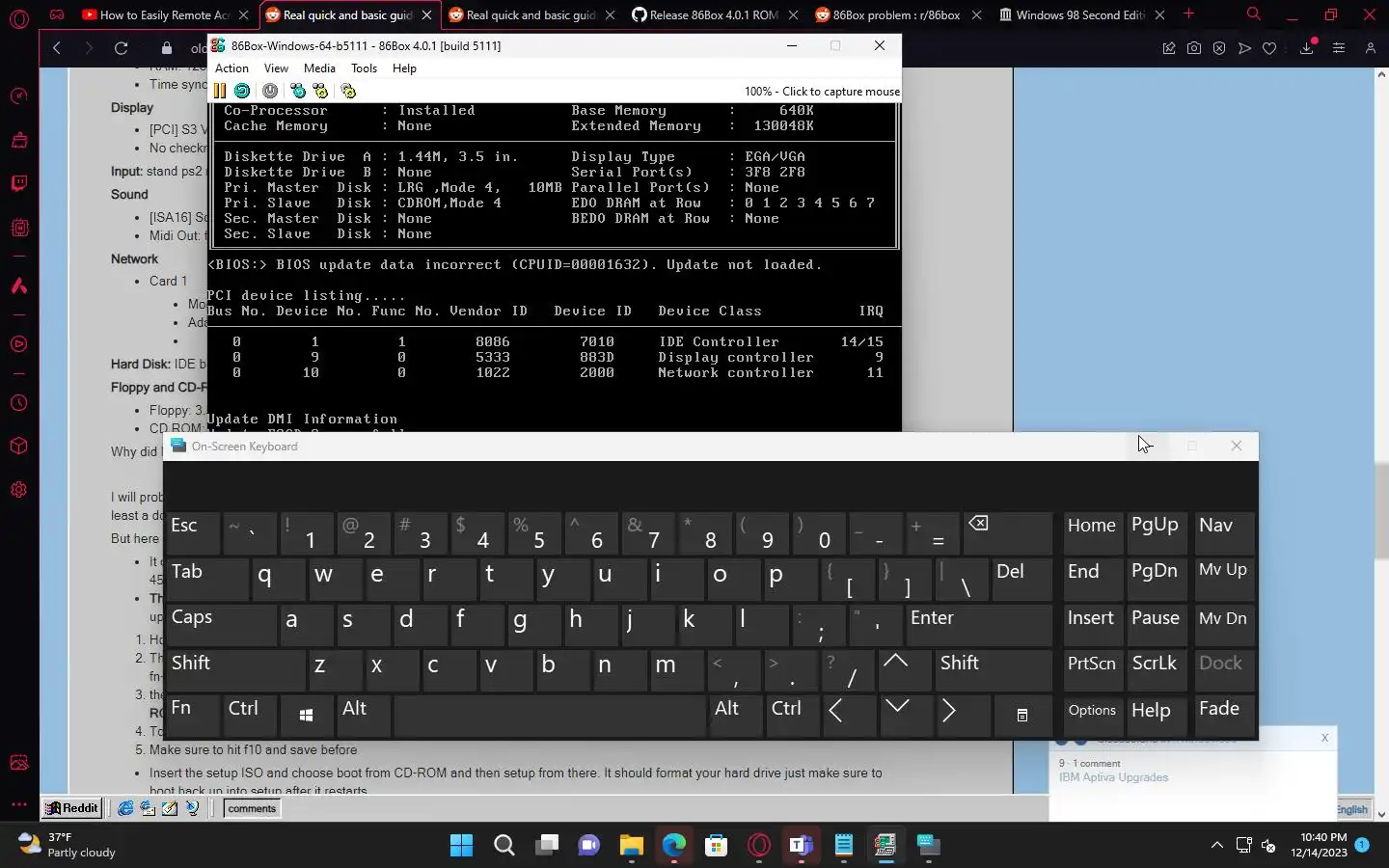Open File Explorer from the taskbar

point(631,846)
